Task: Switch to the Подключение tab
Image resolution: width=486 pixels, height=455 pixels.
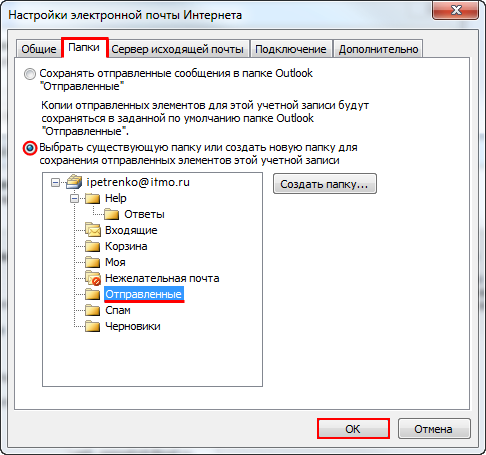Action: [291, 49]
